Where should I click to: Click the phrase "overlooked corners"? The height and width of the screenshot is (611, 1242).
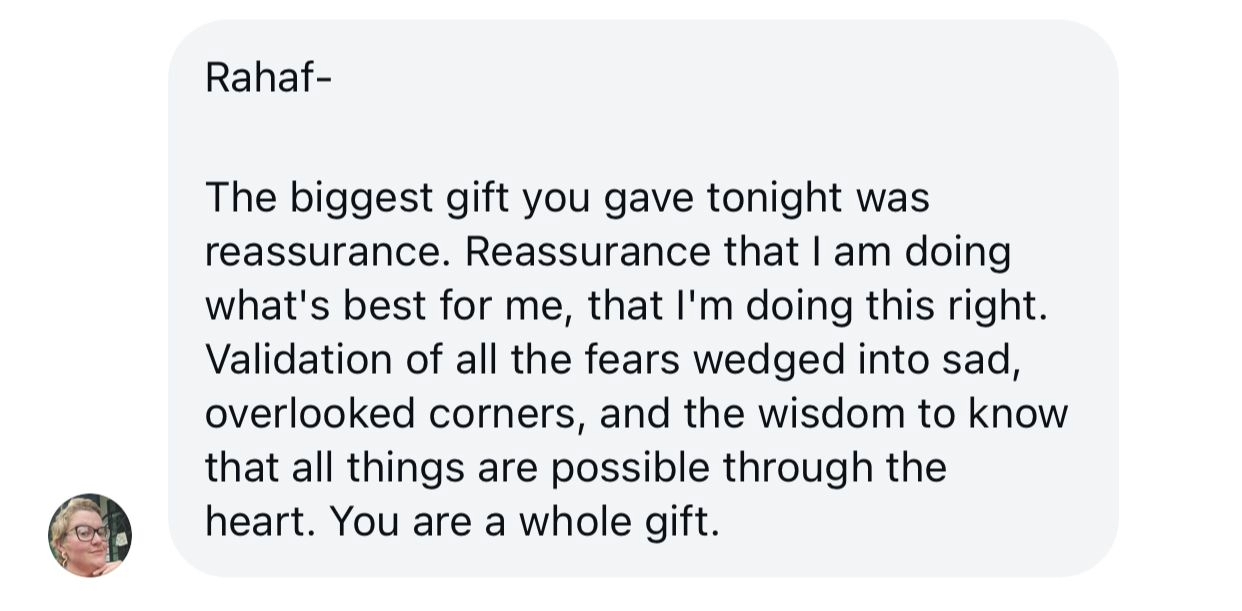(x=394, y=414)
